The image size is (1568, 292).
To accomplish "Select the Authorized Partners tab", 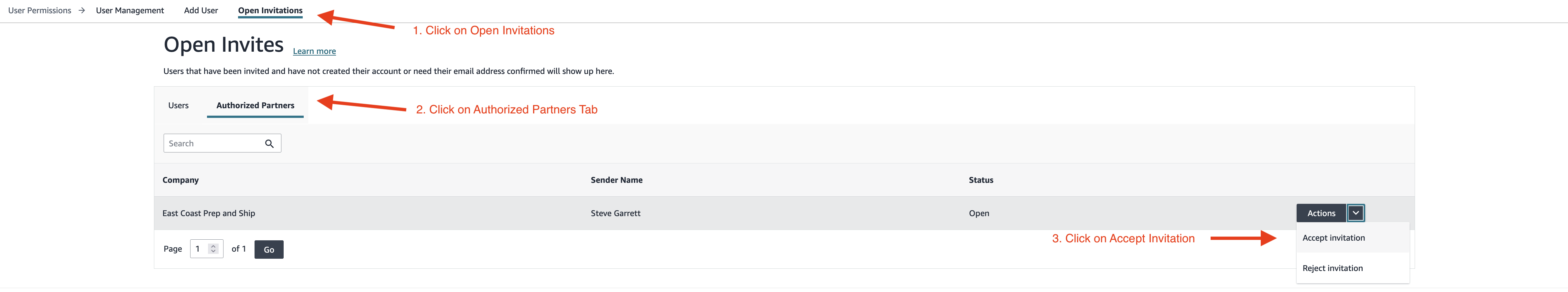I will tap(255, 105).
